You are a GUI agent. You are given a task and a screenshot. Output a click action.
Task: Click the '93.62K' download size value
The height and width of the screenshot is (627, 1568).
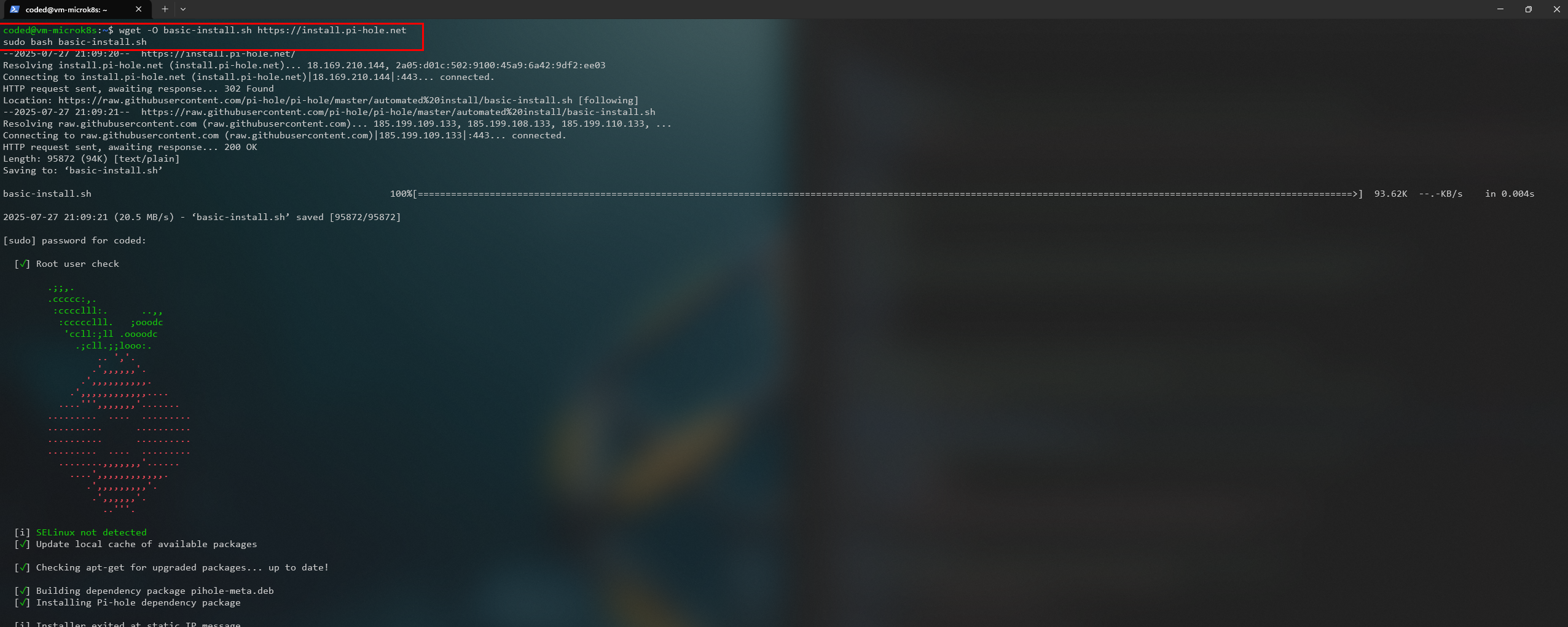pyautogui.click(x=1390, y=194)
